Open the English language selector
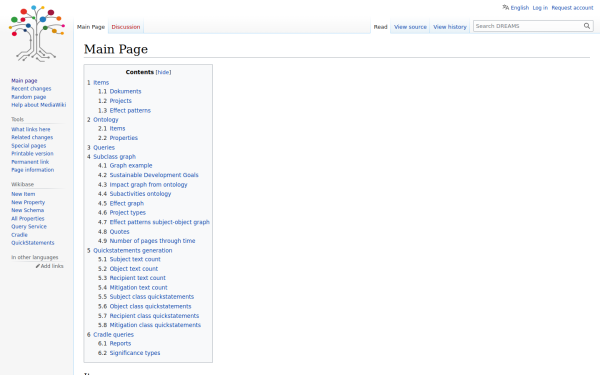Screen dimensions: 600x375 coord(520,8)
